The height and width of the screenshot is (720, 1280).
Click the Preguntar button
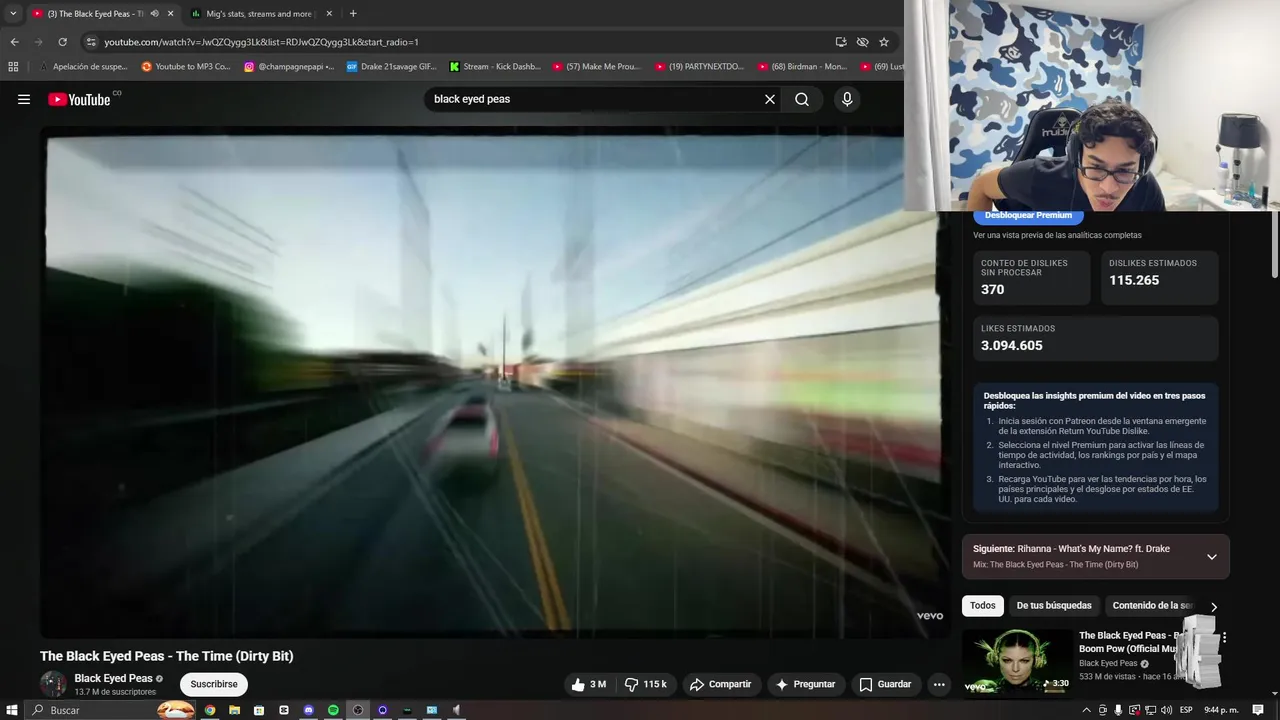pos(805,684)
